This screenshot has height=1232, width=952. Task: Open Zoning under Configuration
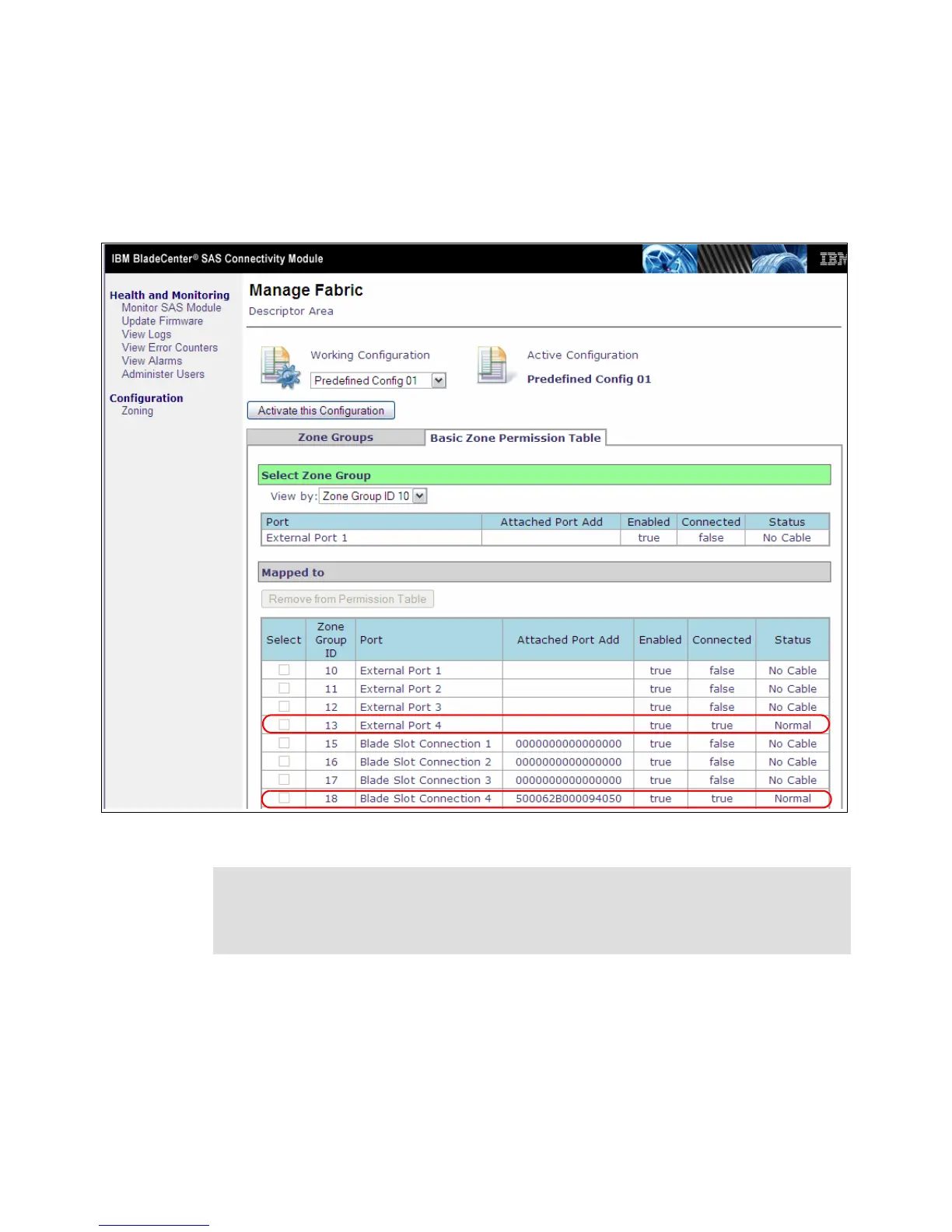[137, 411]
